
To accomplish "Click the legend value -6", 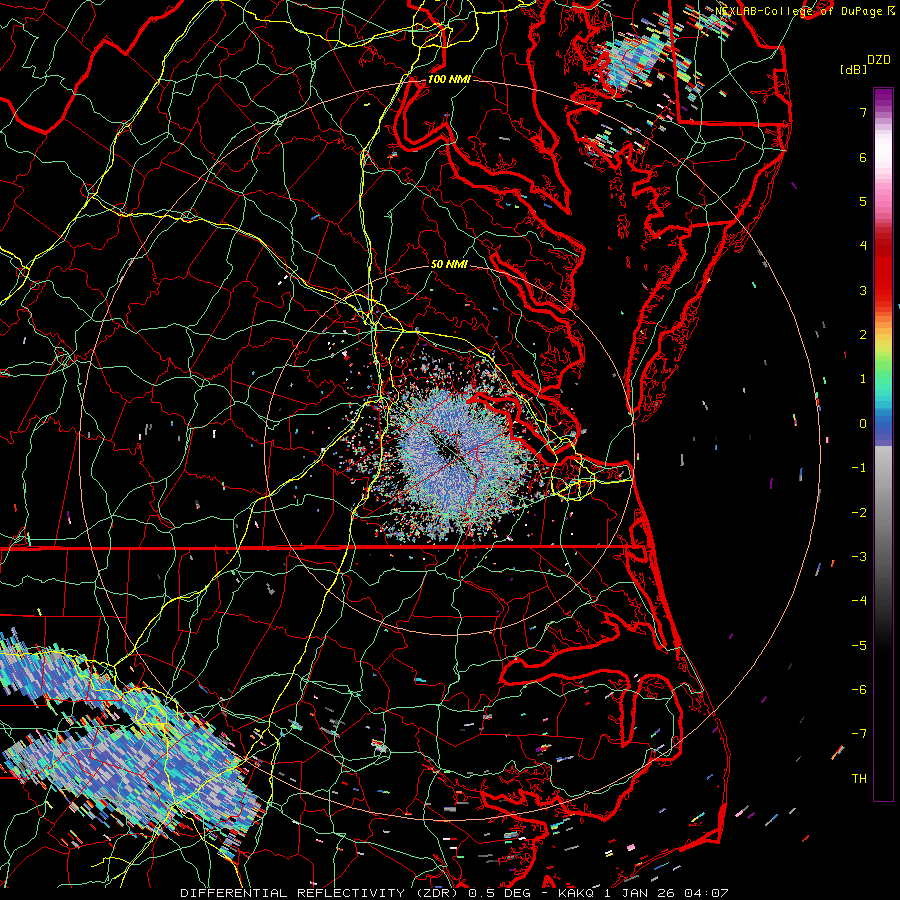I will click(x=859, y=690).
